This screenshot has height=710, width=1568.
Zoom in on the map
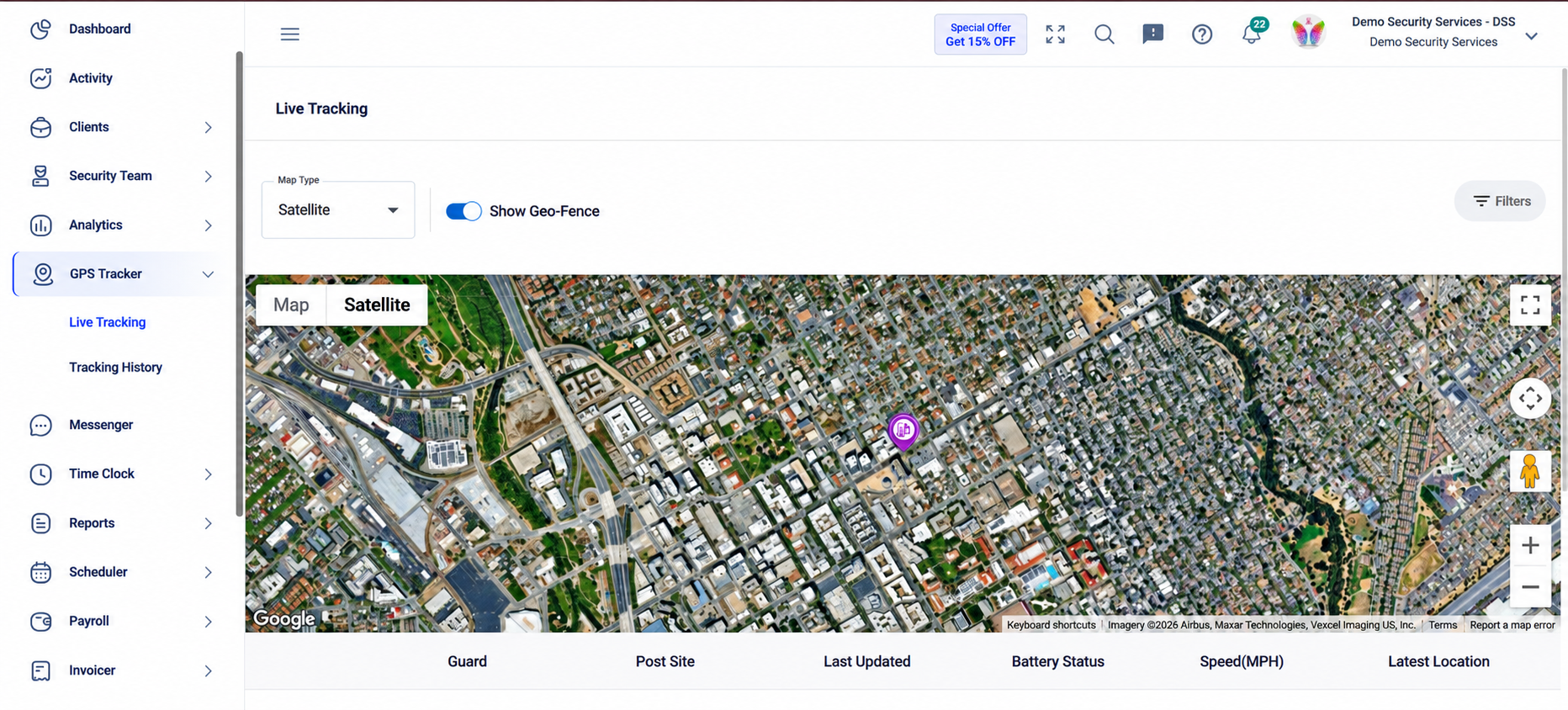click(x=1530, y=545)
